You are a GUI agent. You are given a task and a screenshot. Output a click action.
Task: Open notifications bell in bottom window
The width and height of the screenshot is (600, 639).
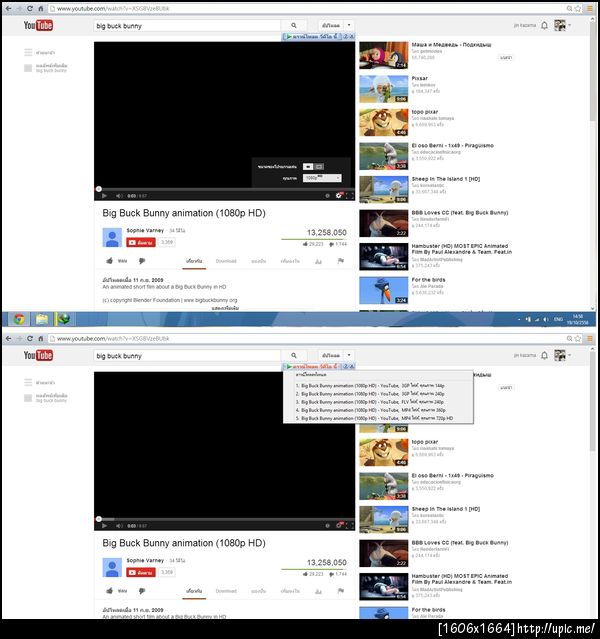(x=544, y=355)
